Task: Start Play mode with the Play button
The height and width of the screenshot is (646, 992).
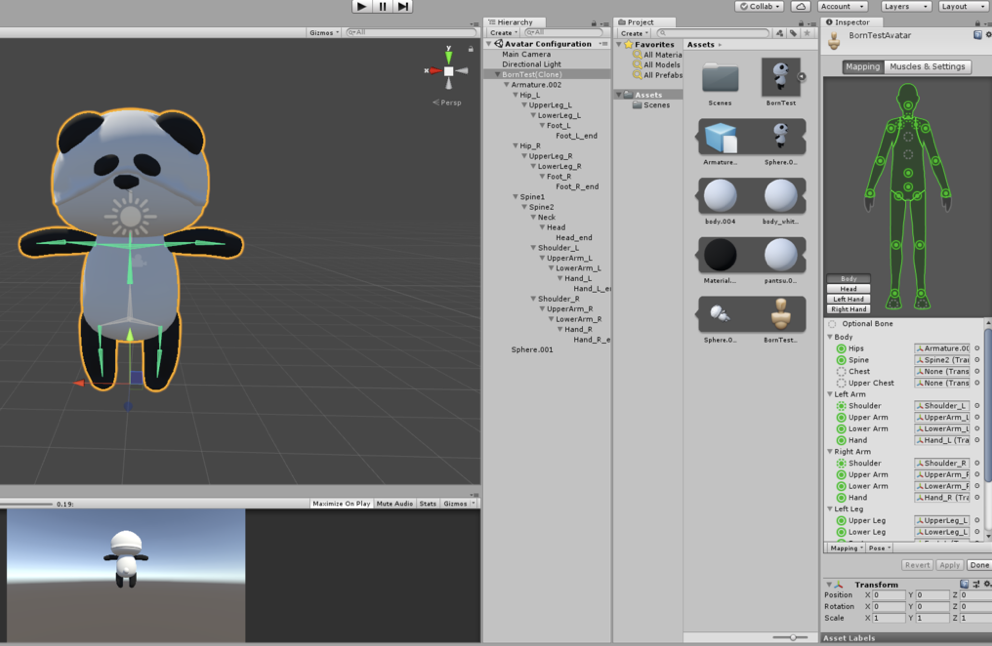Action: click(361, 6)
